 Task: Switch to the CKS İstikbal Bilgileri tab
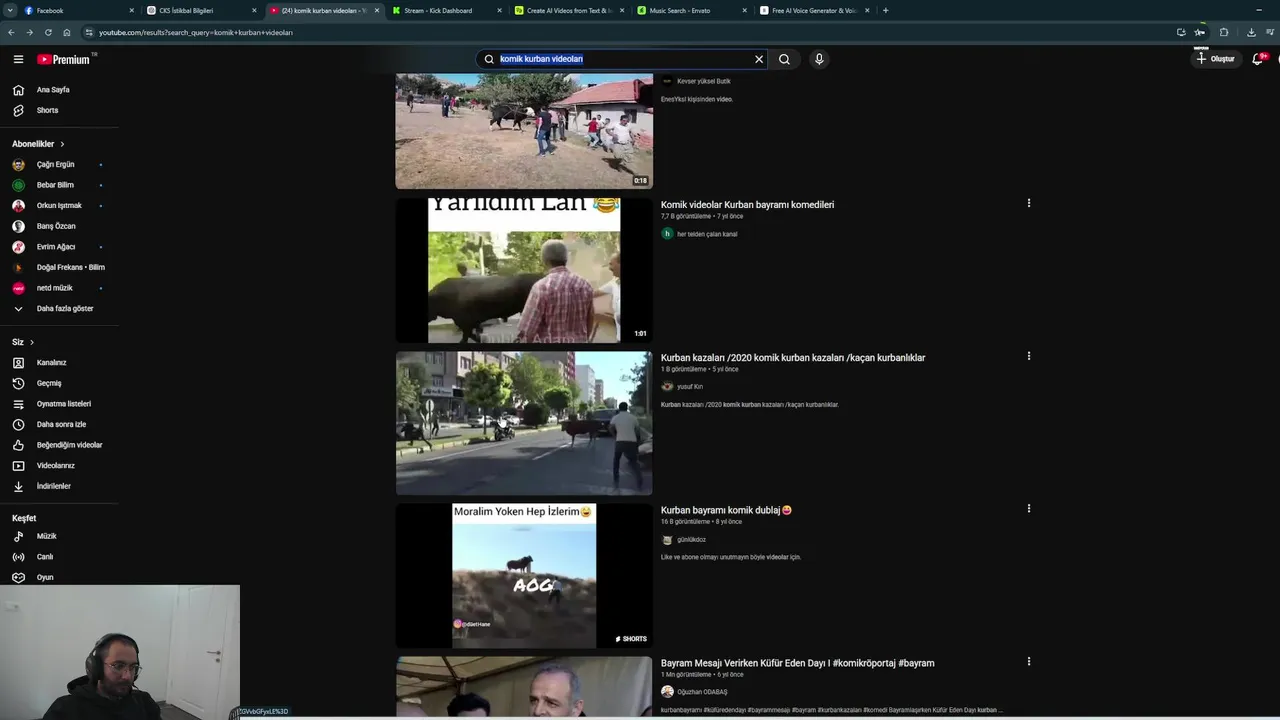[x=200, y=10]
